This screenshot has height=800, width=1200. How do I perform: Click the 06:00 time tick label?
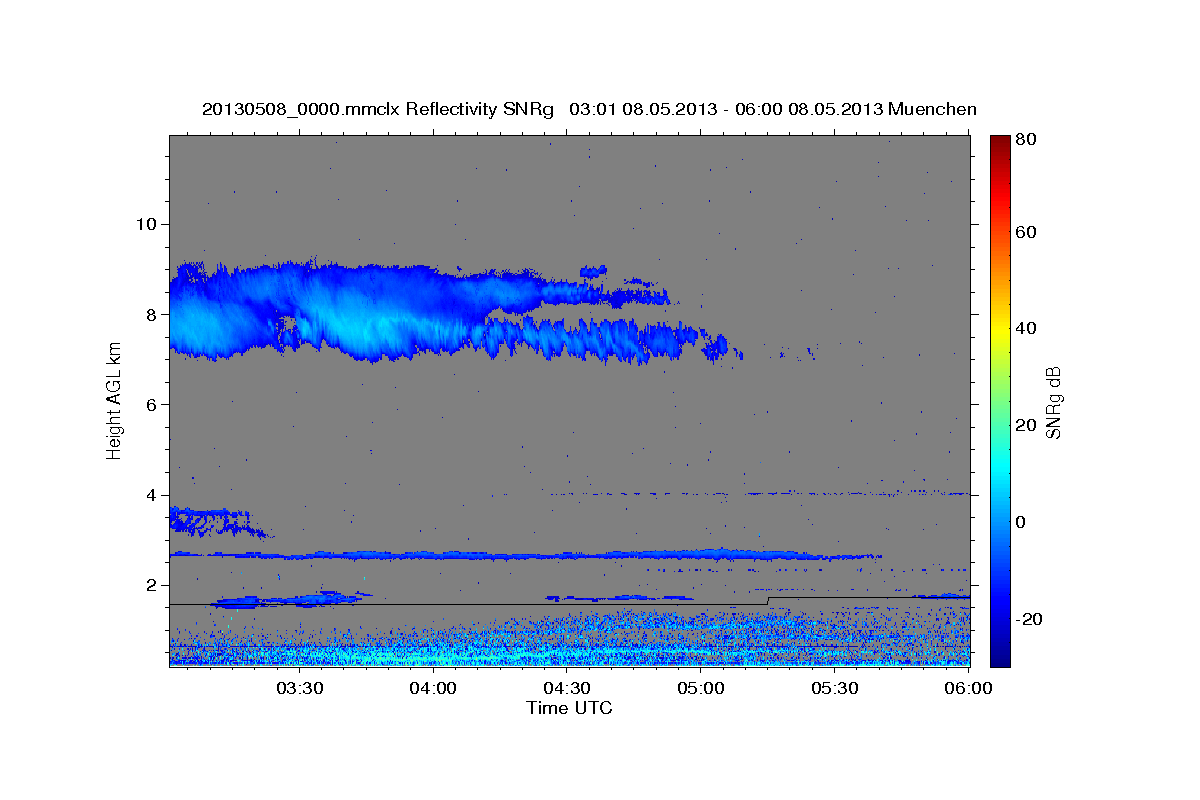coord(969,688)
